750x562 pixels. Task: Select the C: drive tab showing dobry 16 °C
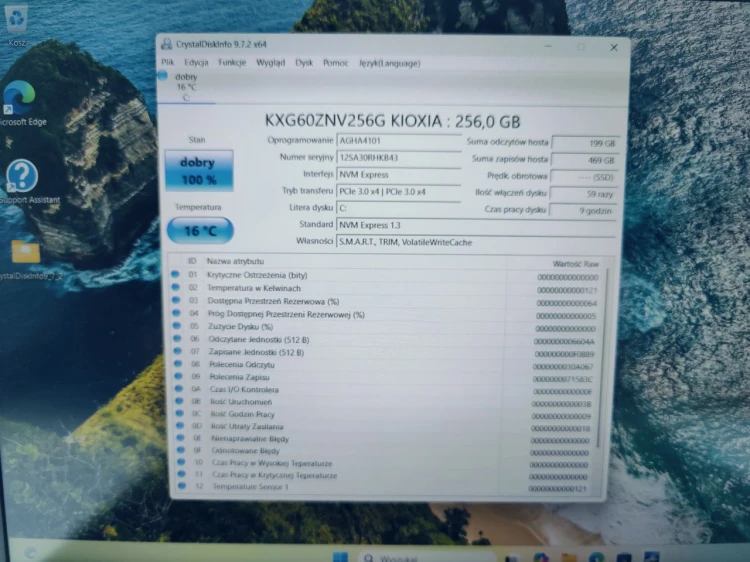point(186,87)
